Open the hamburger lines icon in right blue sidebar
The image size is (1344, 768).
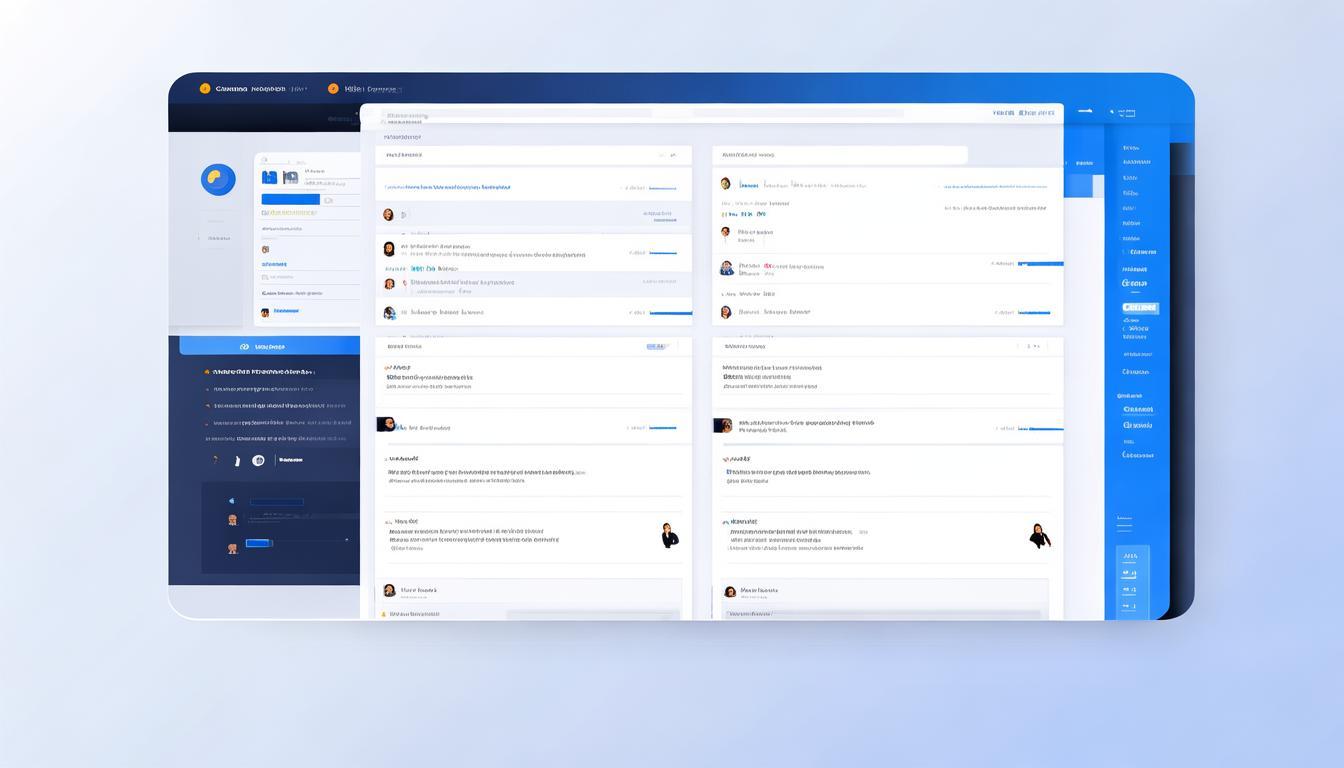[x=1124, y=523]
